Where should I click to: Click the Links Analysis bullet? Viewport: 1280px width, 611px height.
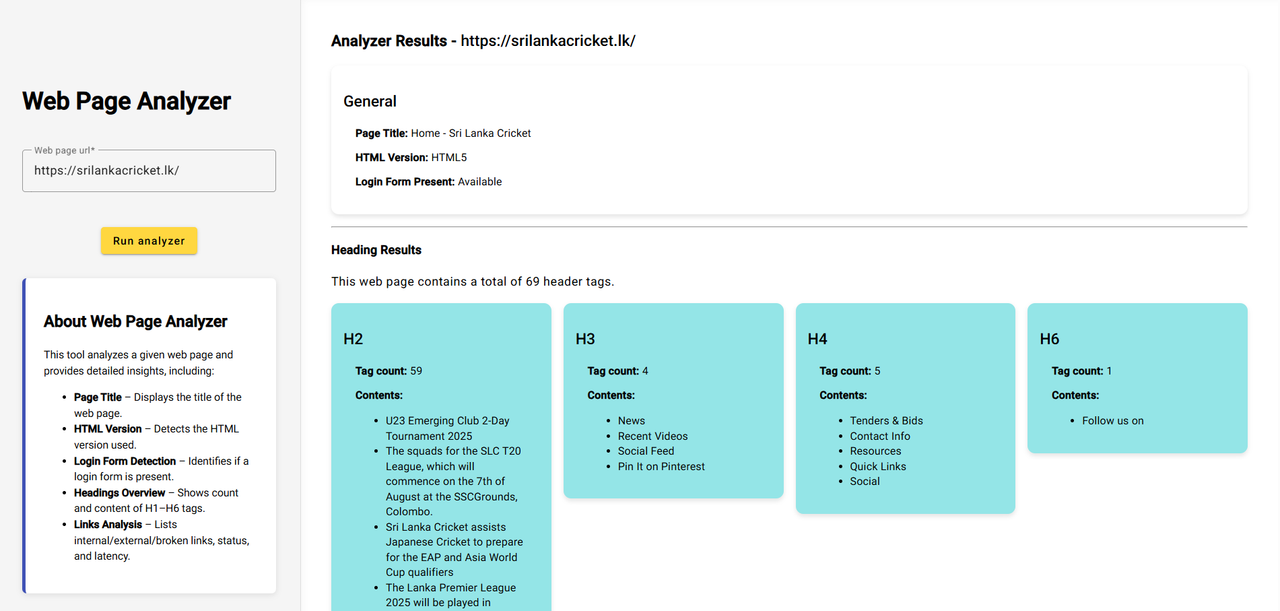161,540
